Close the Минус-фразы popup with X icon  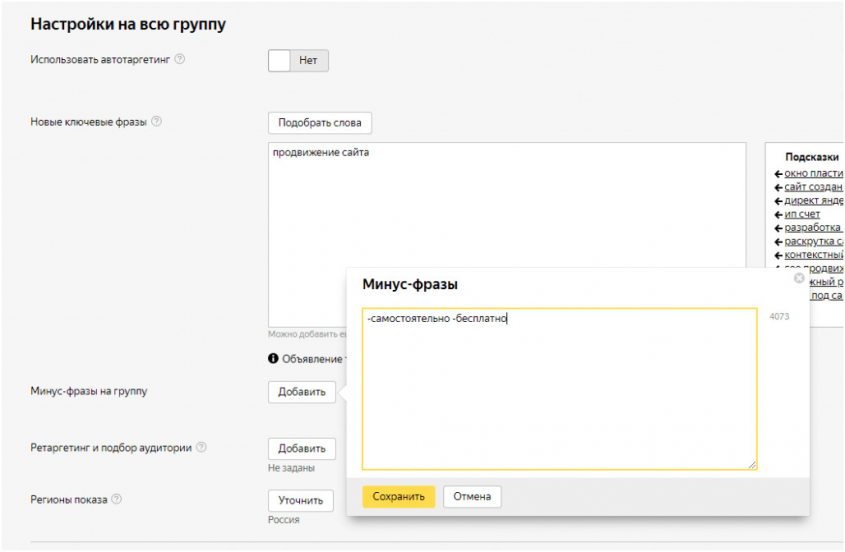[x=799, y=279]
